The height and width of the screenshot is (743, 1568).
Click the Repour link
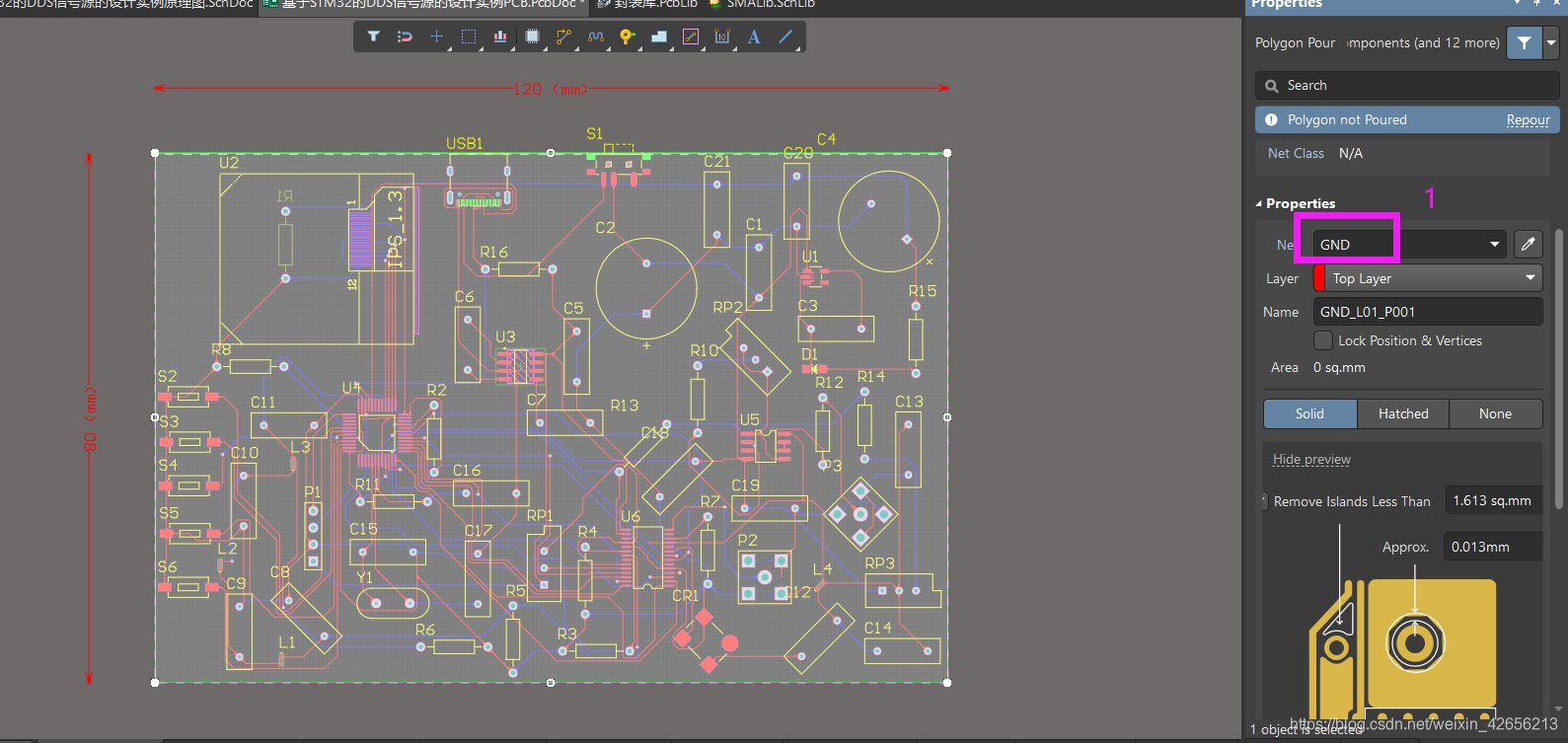1528,120
